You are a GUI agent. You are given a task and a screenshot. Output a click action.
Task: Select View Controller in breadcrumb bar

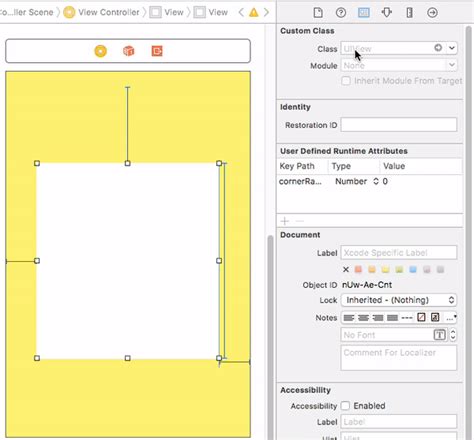pyautogui.click(x=108, y=13)
